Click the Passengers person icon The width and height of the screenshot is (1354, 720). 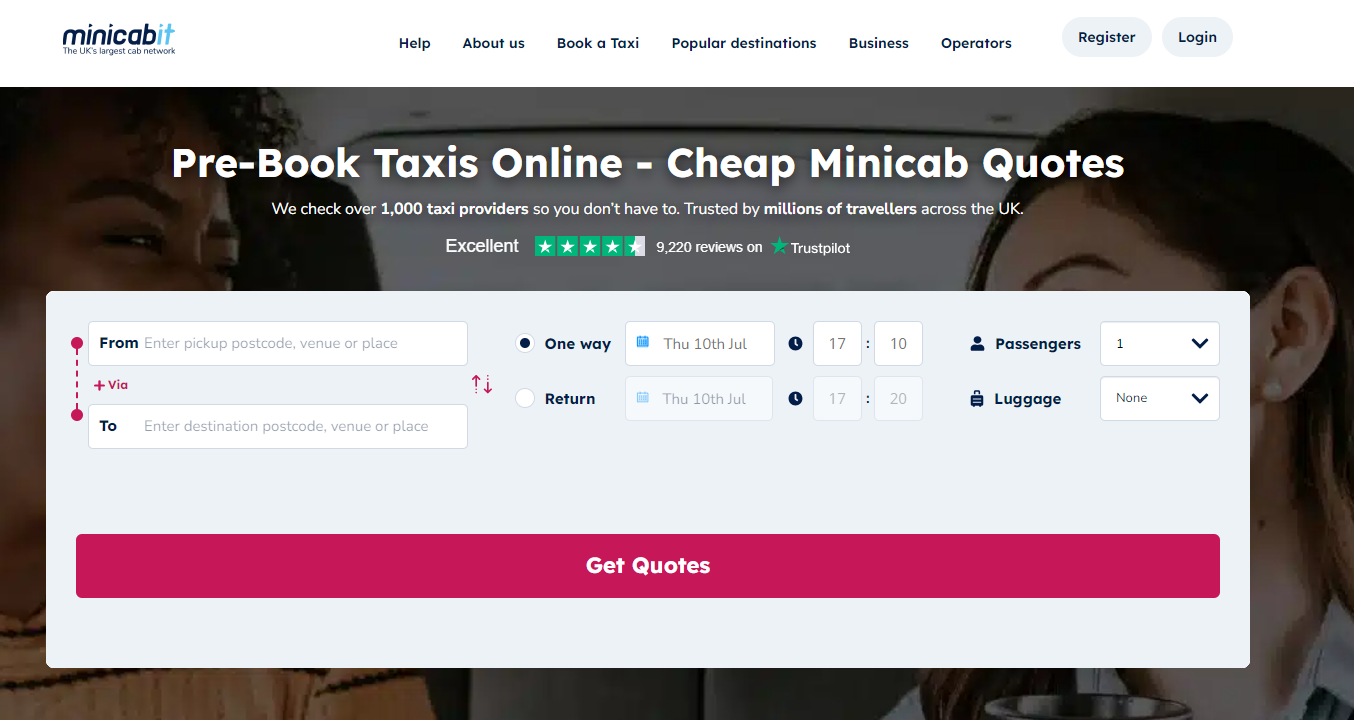(977, 343)
